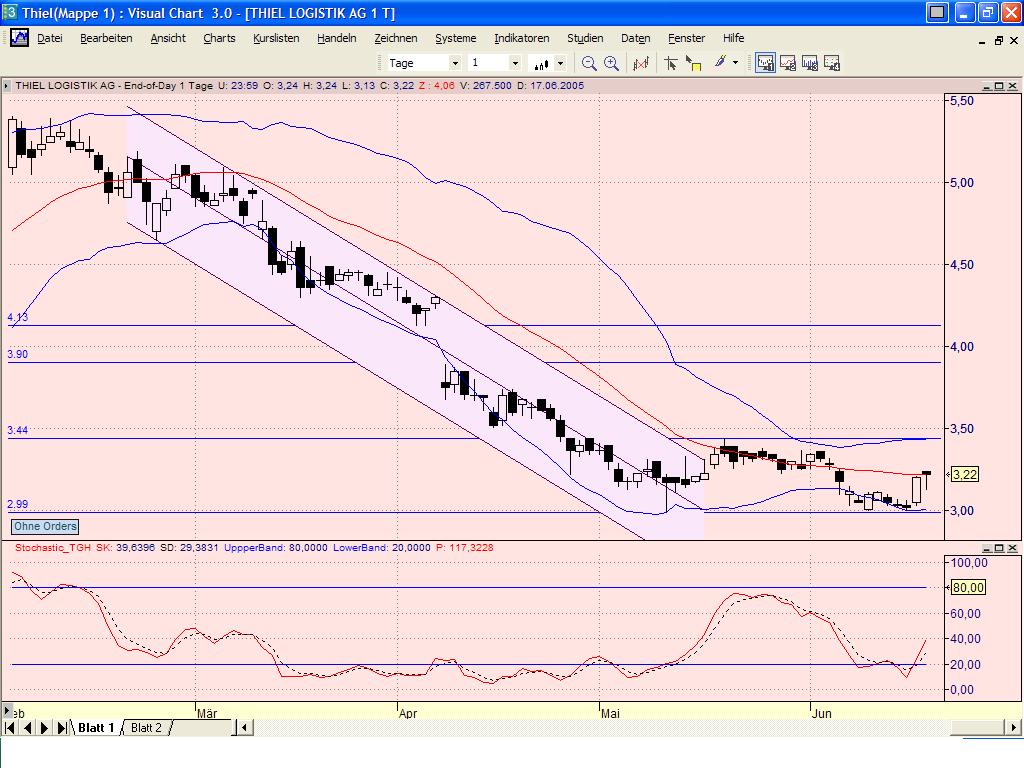Click the zoom out magnifier icon
Image resolution: width=1024 pixels, height=768 pixels.
click(588, 63)
